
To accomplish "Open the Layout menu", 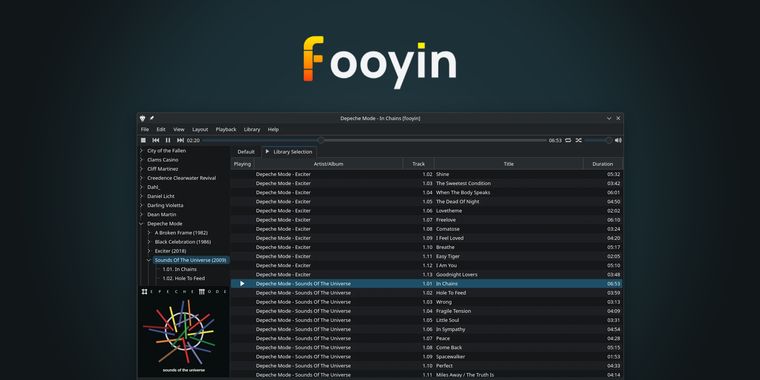I will (x=200, y=129).
